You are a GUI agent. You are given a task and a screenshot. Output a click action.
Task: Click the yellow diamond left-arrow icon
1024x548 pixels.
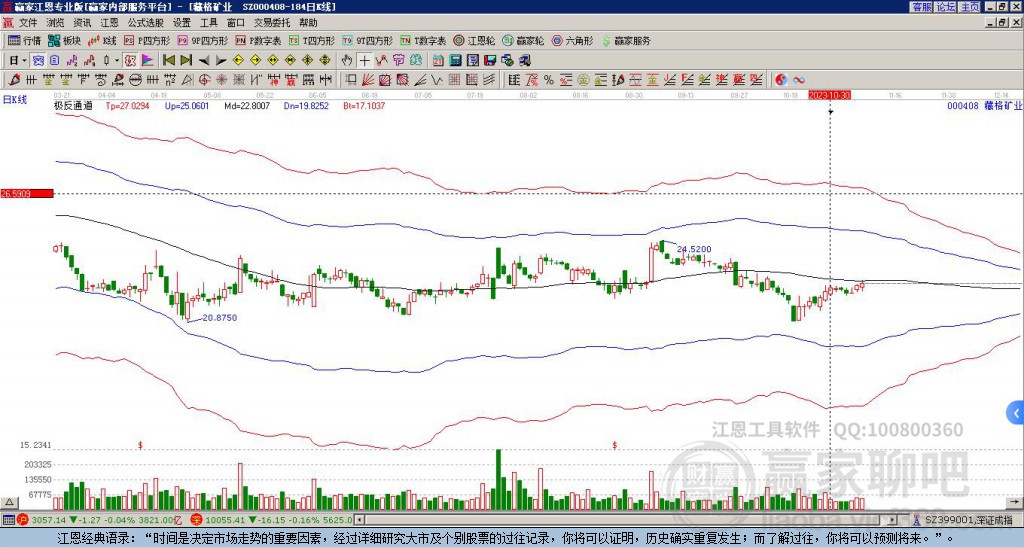pyautogui.click(x=238, y=60)
